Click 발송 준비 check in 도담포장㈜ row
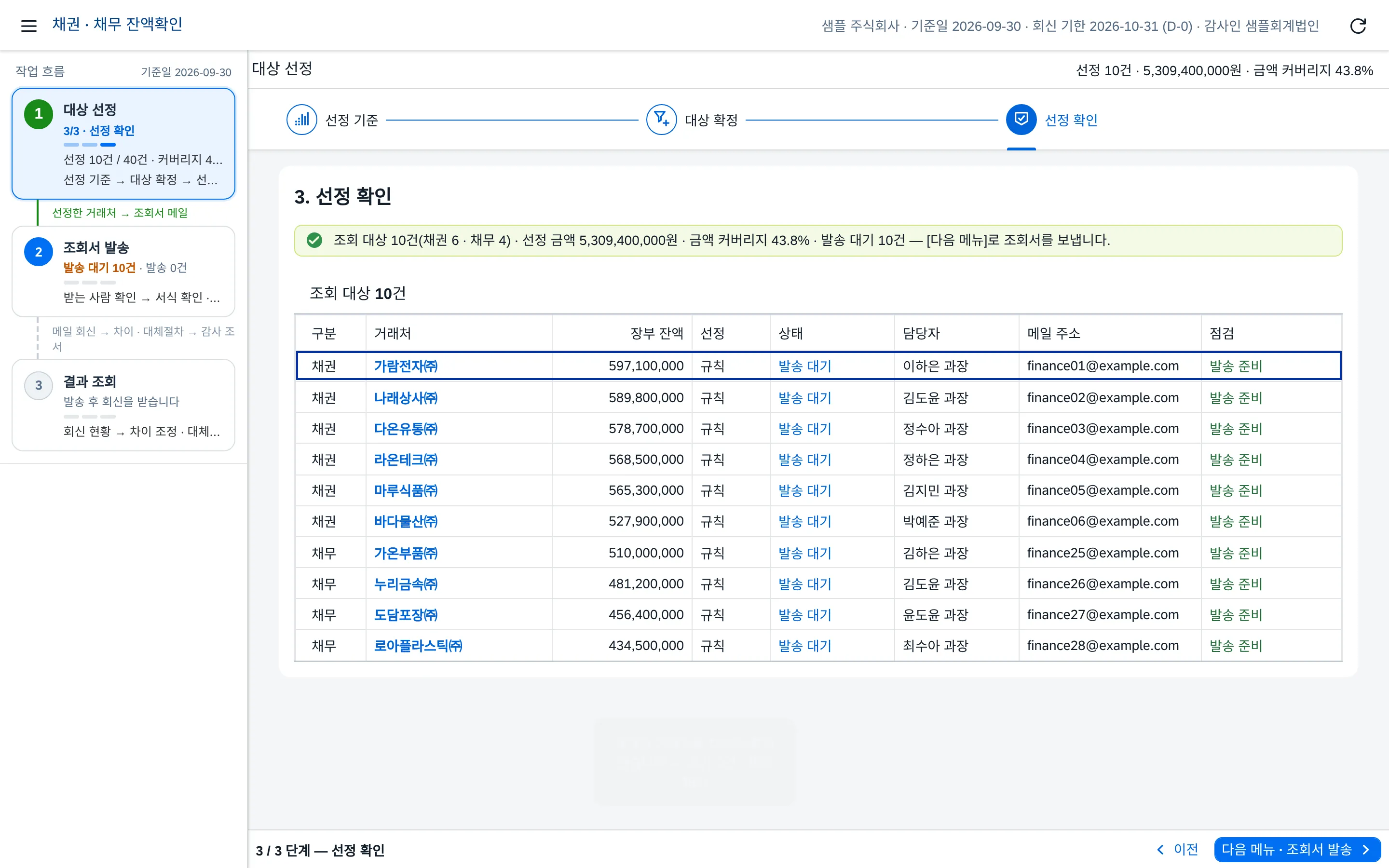The width and height of the screenshot is (1389, 868). [x=1236, y=615]
